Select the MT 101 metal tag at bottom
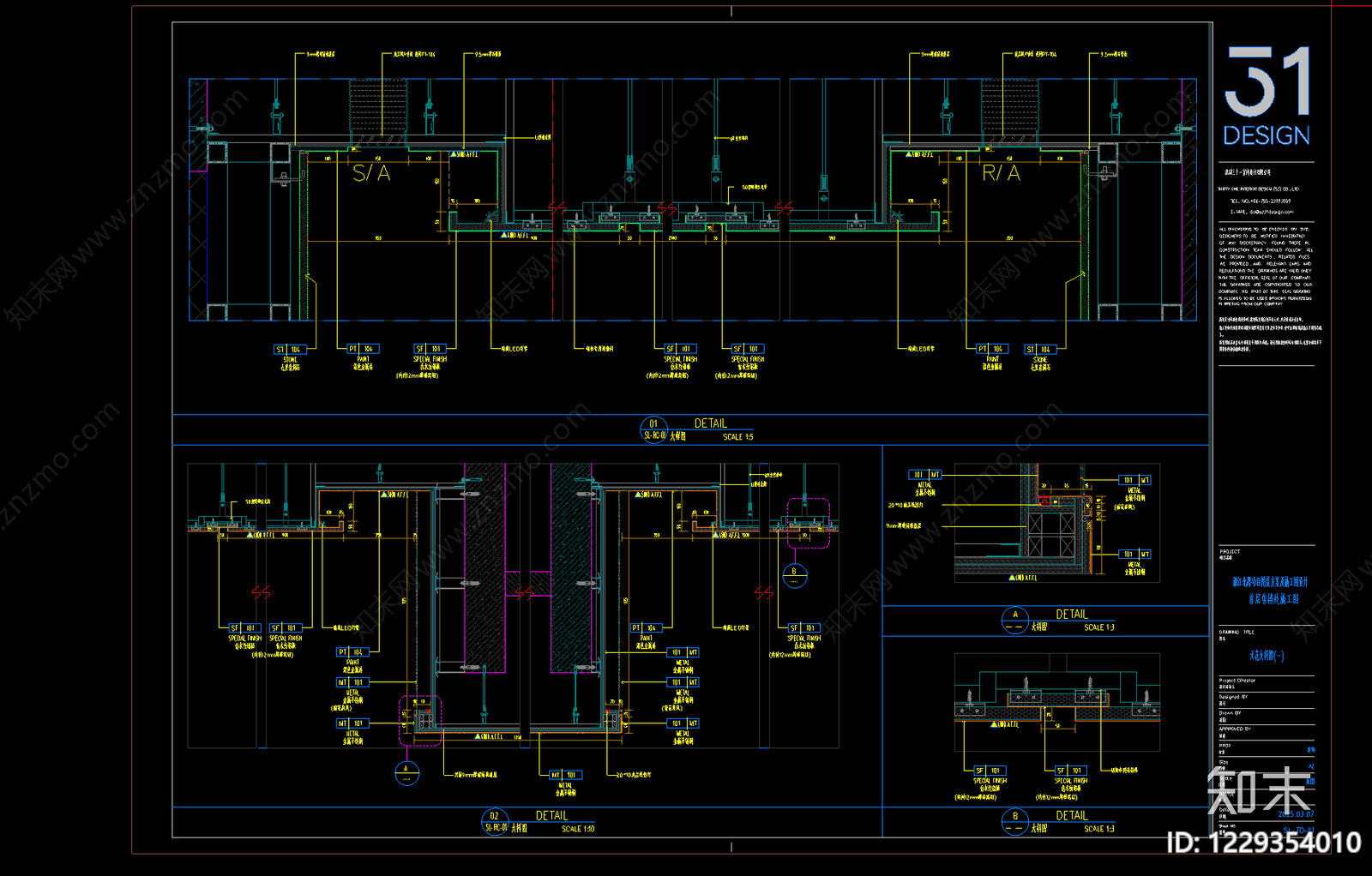This screenshot has height=876, width=1372. (x=566, y=775)
